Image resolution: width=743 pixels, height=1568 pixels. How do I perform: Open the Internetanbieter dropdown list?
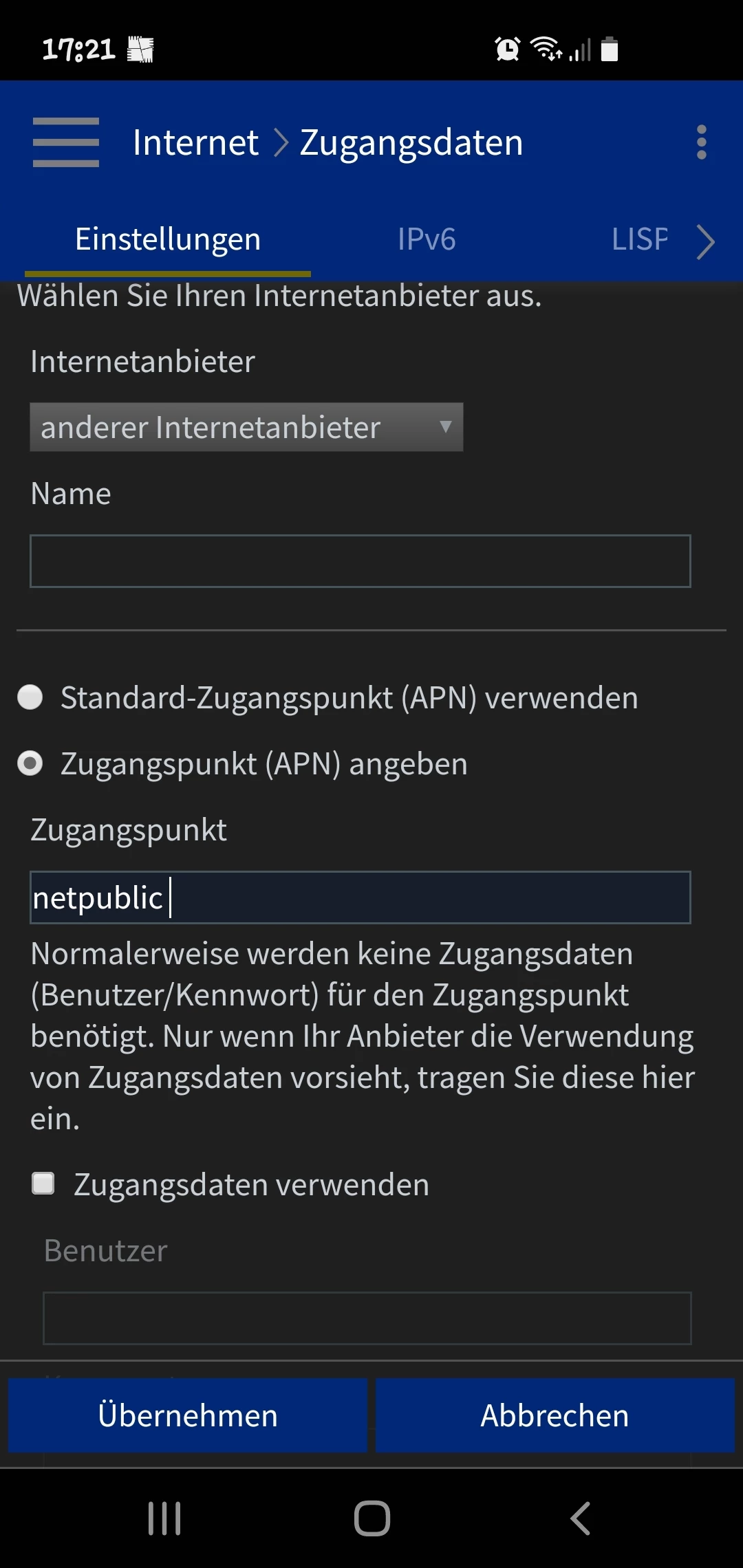[246, 427]
